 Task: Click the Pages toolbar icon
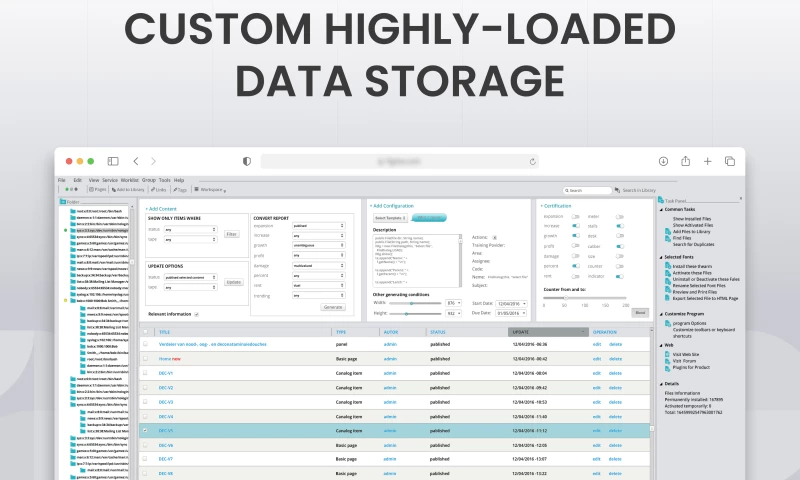91,189
